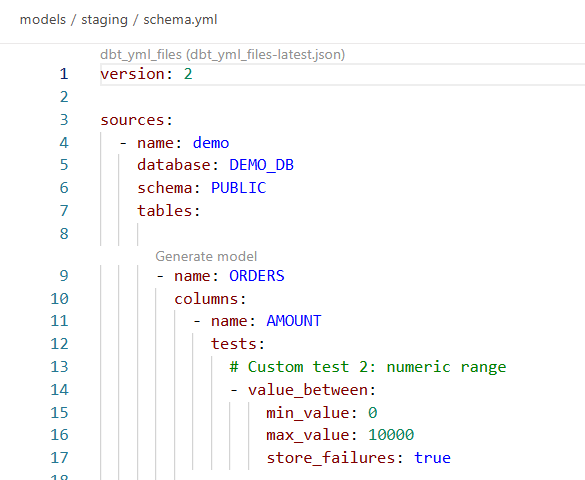Click the min_value number '0'

pos(372,413)
